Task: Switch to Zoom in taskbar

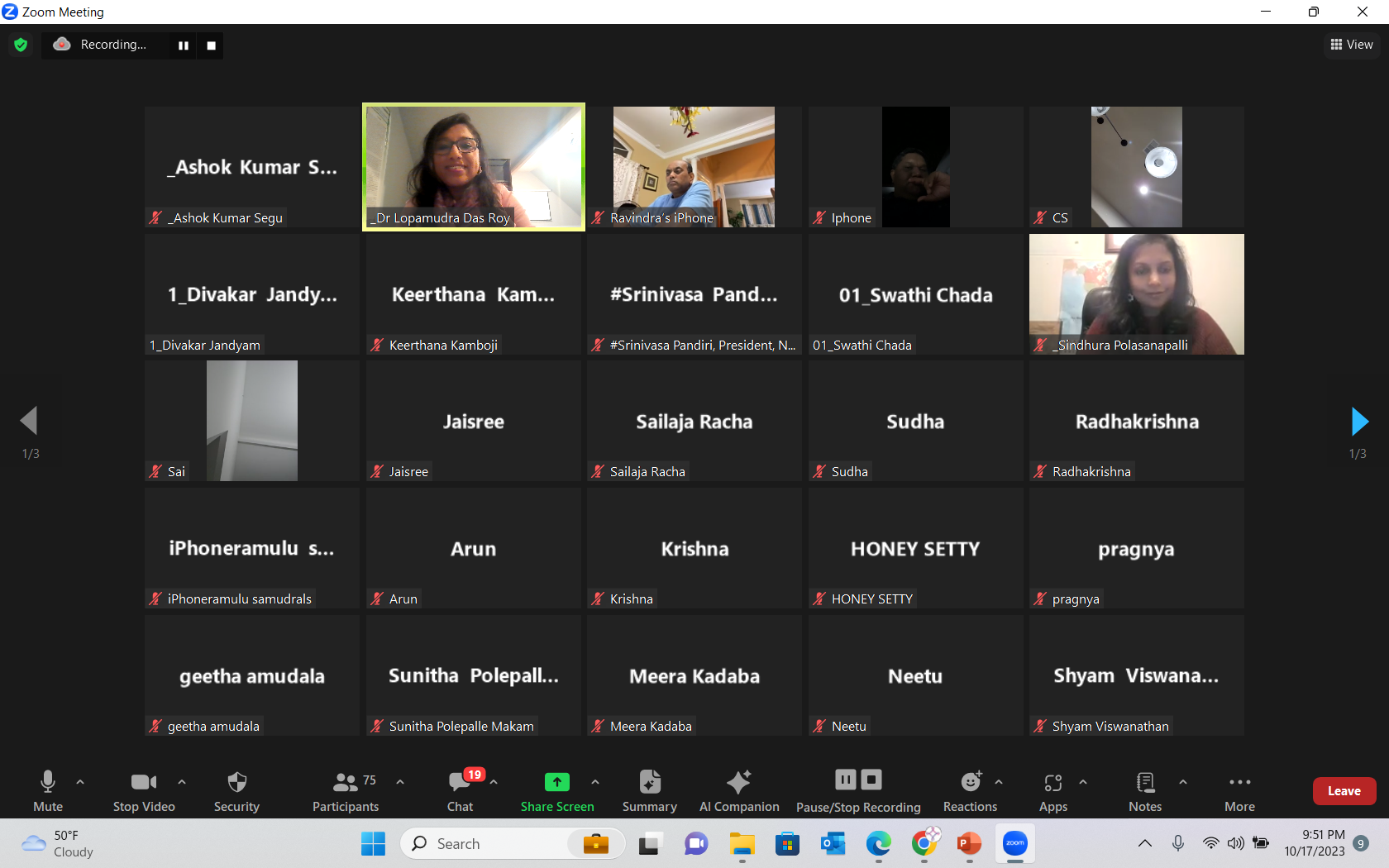Action: 1015,844
